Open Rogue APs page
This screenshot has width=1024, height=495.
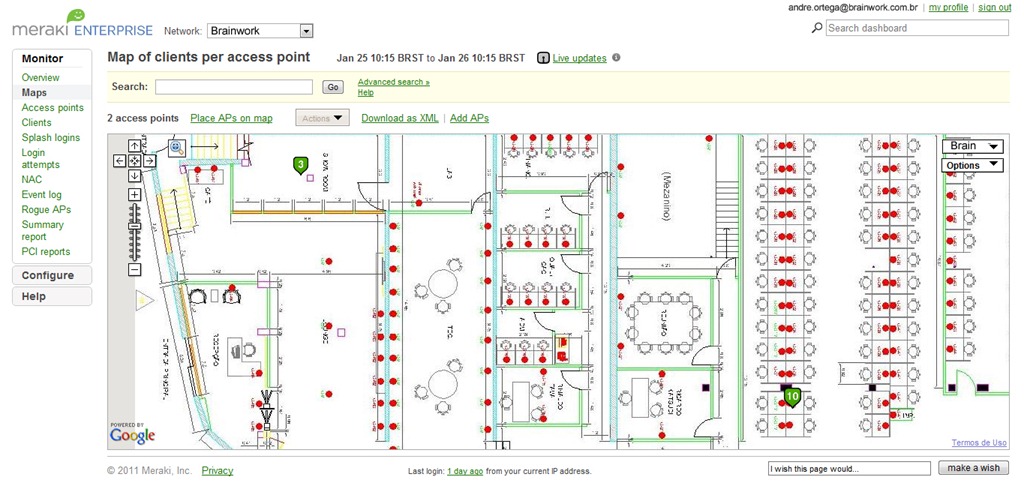[46, 210]
